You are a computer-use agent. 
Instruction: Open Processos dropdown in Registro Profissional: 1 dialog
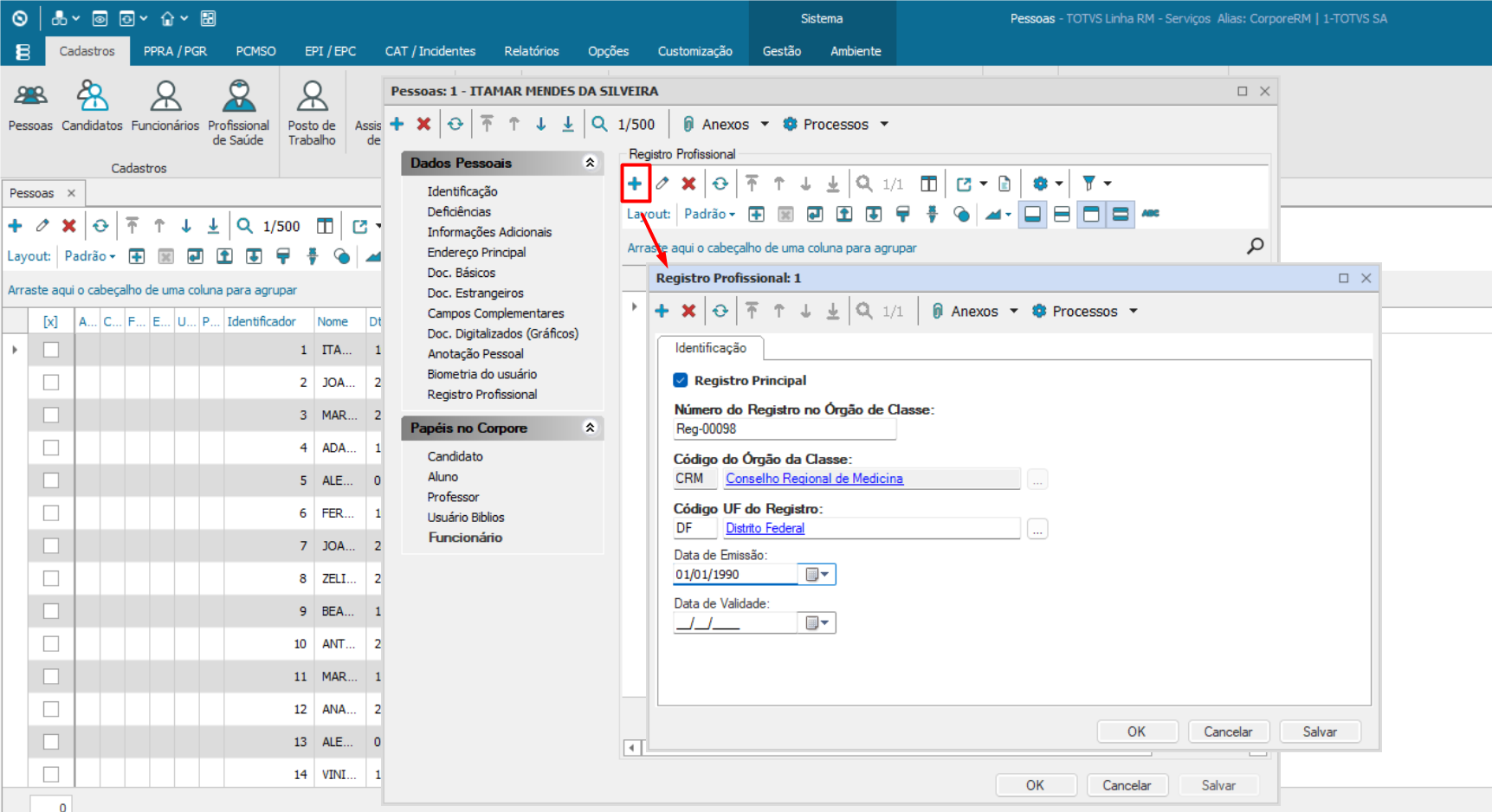[x=1084, y=311]
